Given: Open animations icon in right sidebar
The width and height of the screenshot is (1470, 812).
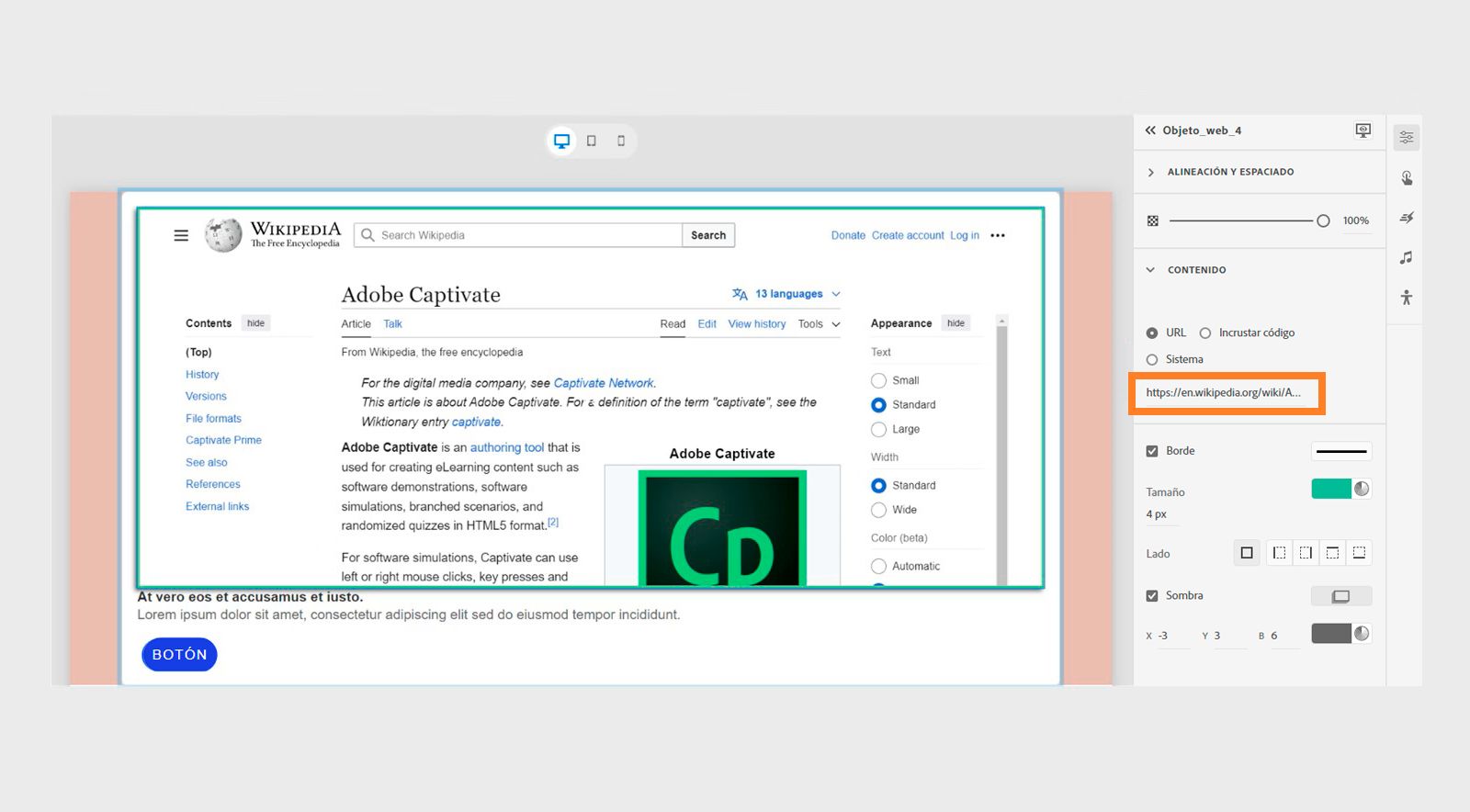Looking at the screenshot, I should click(1407, 218).
